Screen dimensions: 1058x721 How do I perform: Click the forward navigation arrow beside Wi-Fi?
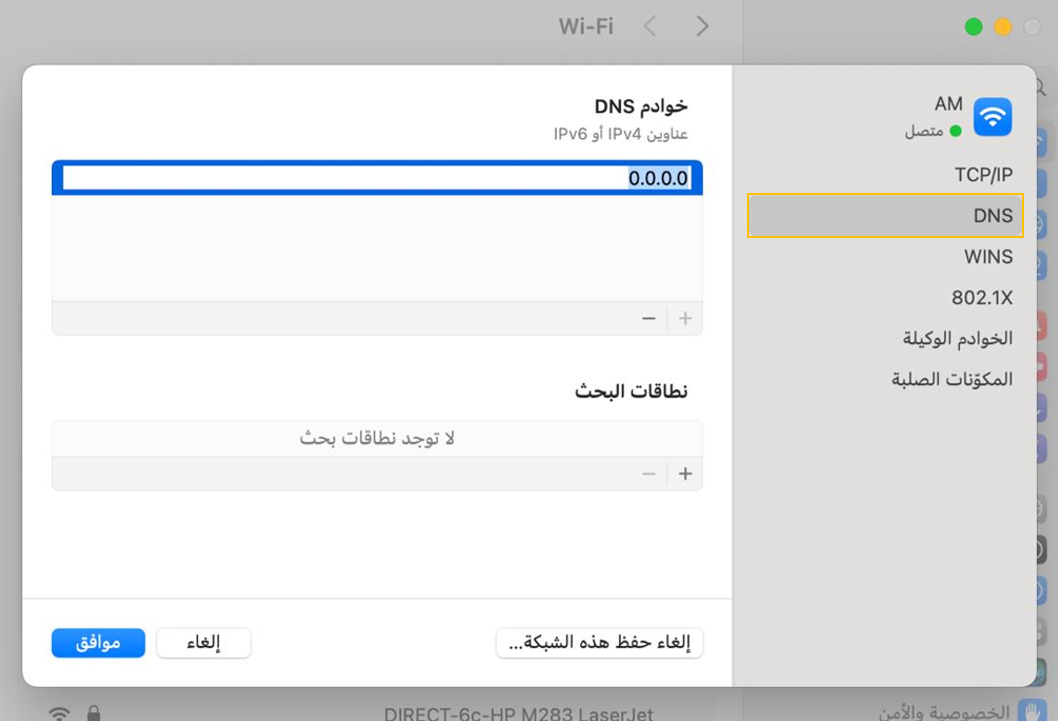702,26
